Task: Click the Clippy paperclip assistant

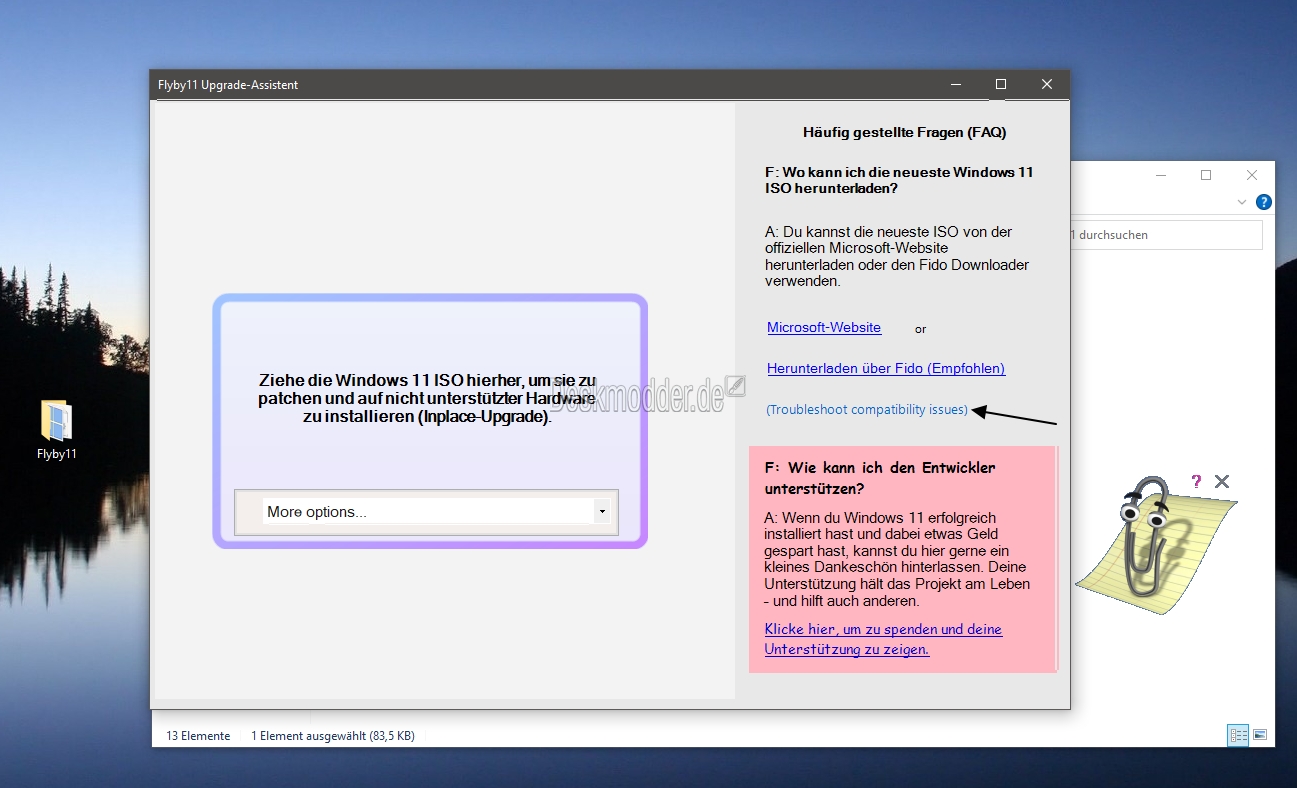Action: tap(1143, 535)
